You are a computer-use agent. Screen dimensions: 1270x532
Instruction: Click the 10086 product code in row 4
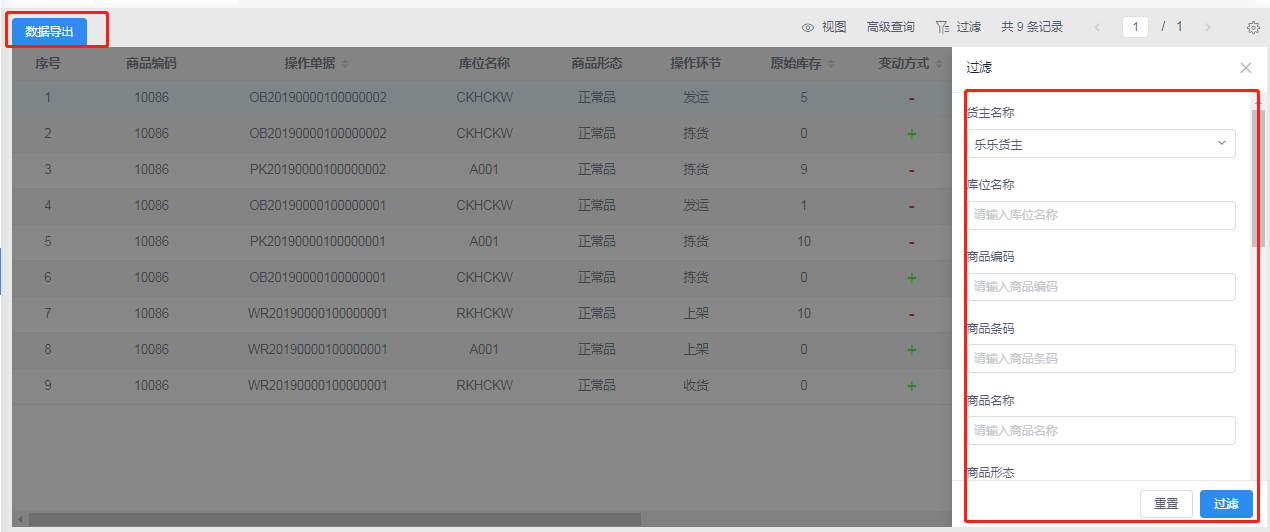[x=151, y=206]
